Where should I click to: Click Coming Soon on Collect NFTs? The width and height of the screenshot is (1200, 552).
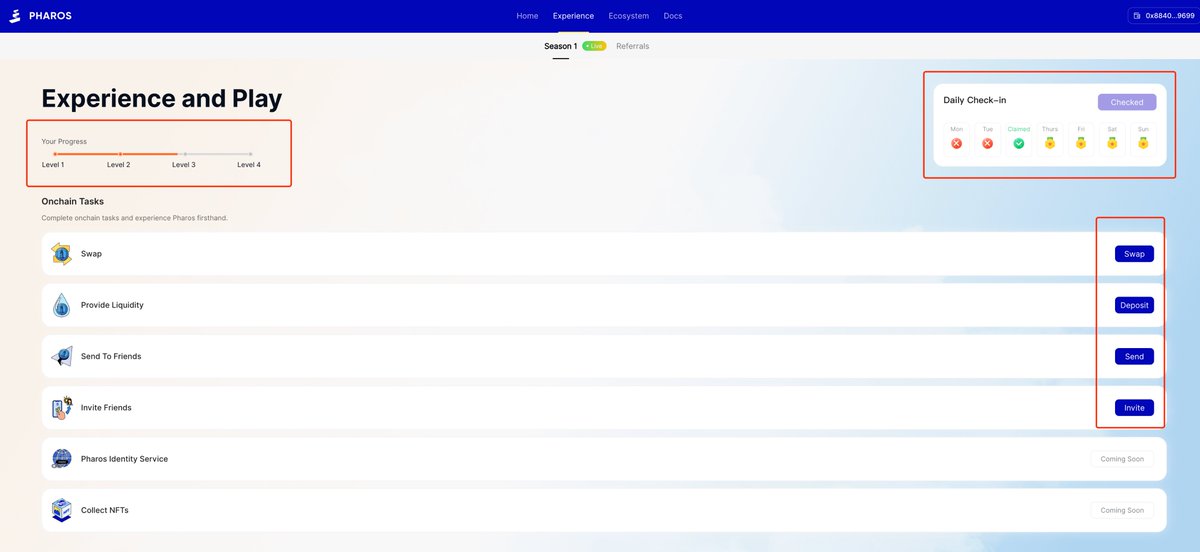coord(1122,510)
